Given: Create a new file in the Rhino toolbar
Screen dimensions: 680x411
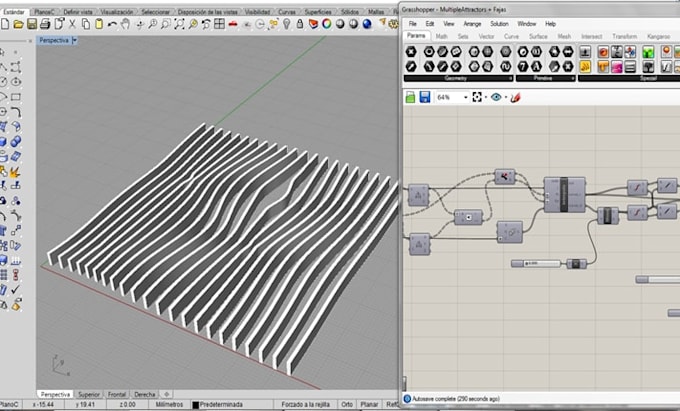Looking at the screenshot, I should 5,24.
